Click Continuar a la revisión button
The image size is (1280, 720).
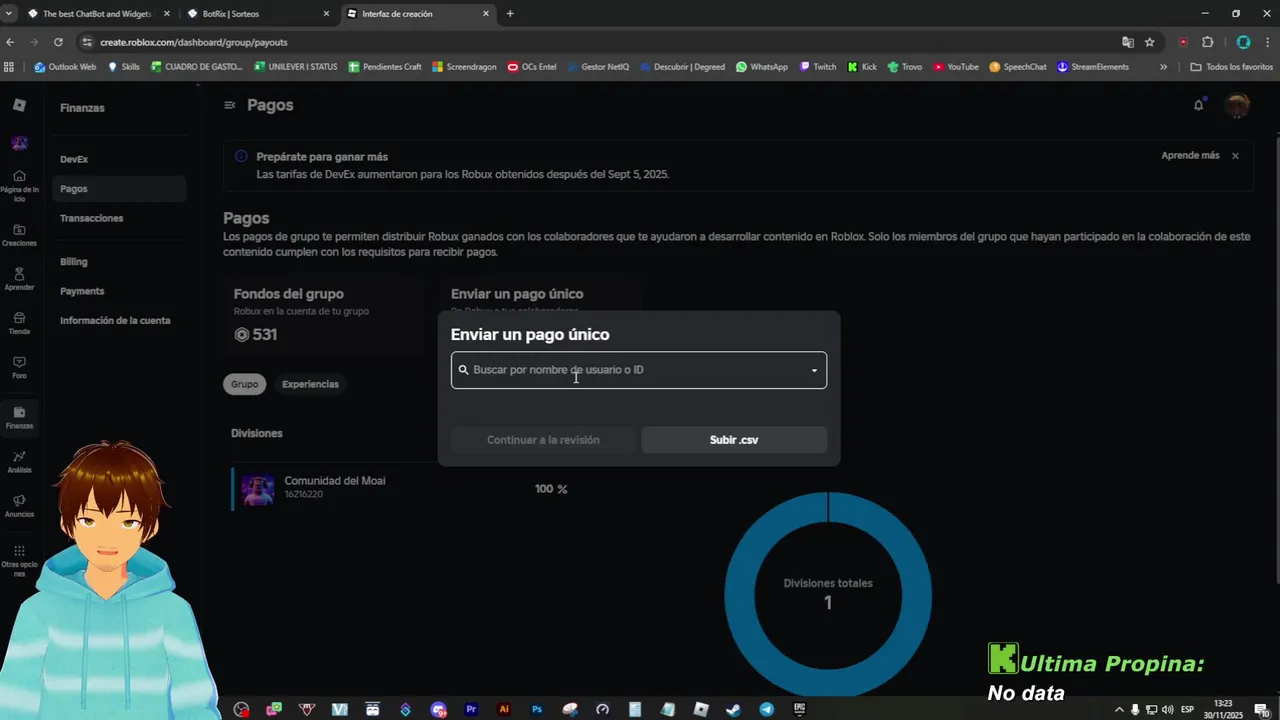tap(543, 440)
